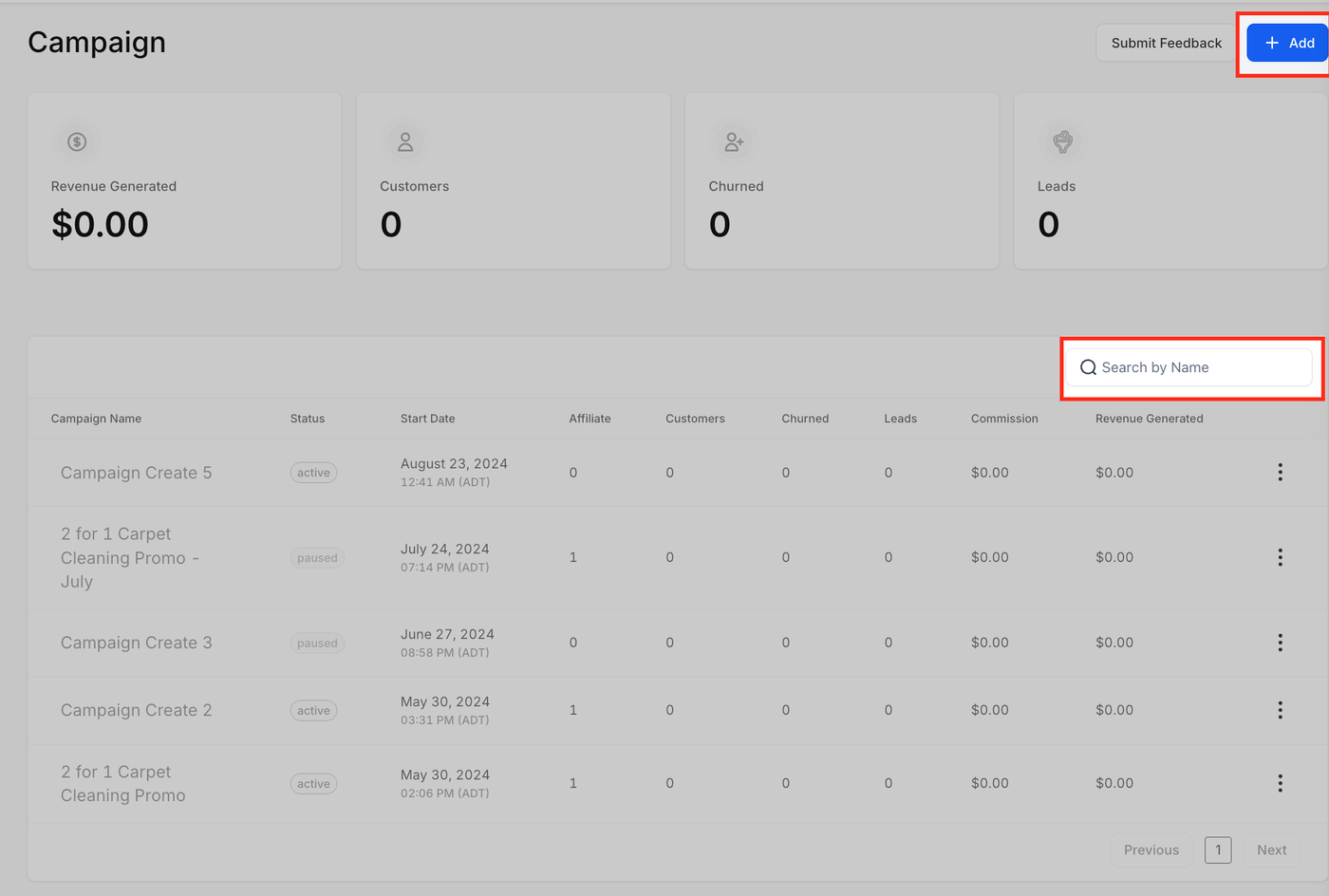Click active status badge of Campaign Create 2
The height and width of the screenshot is (896, 1329).
[313, 711]
